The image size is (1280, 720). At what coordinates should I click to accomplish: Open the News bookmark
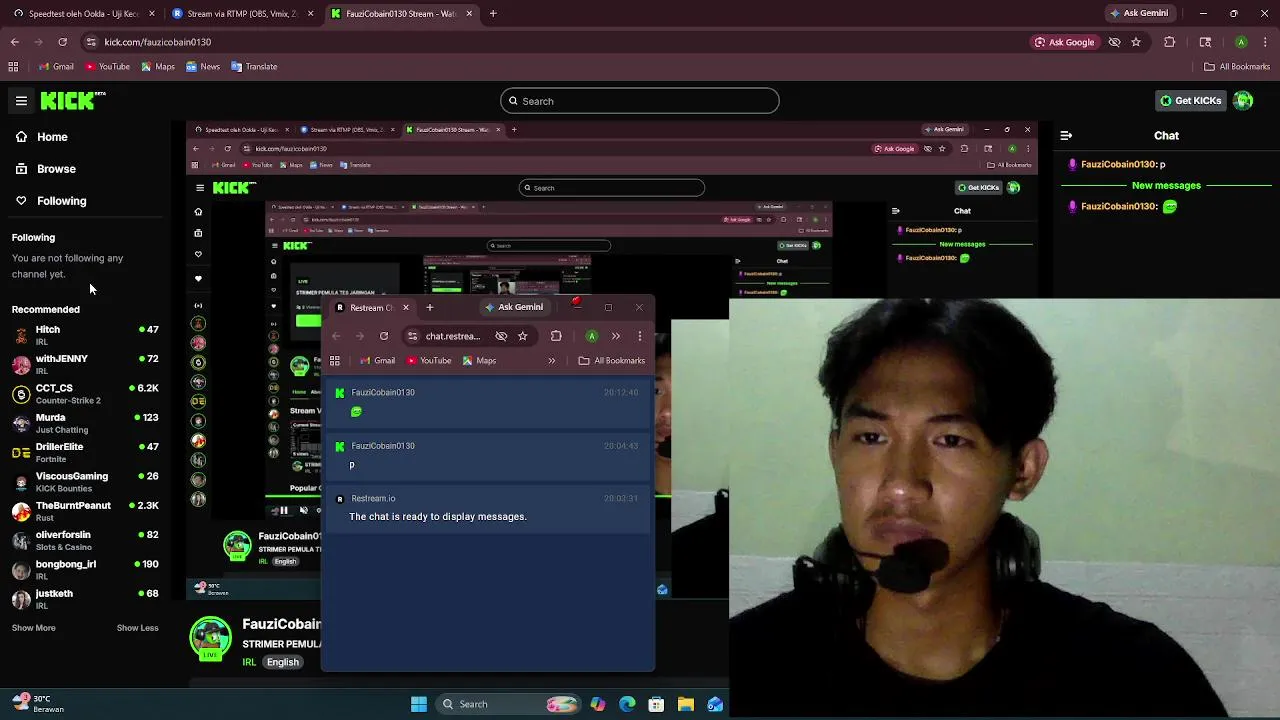(x=203, y=67)
